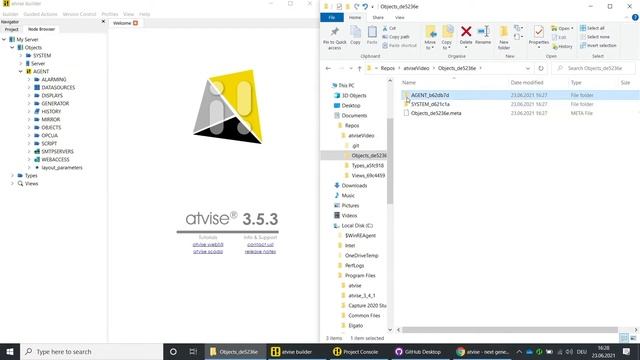Select Types_a5fc918 in the folder tree
The image size is (640, 360).
pyautogui.click(x=367, y=166)
